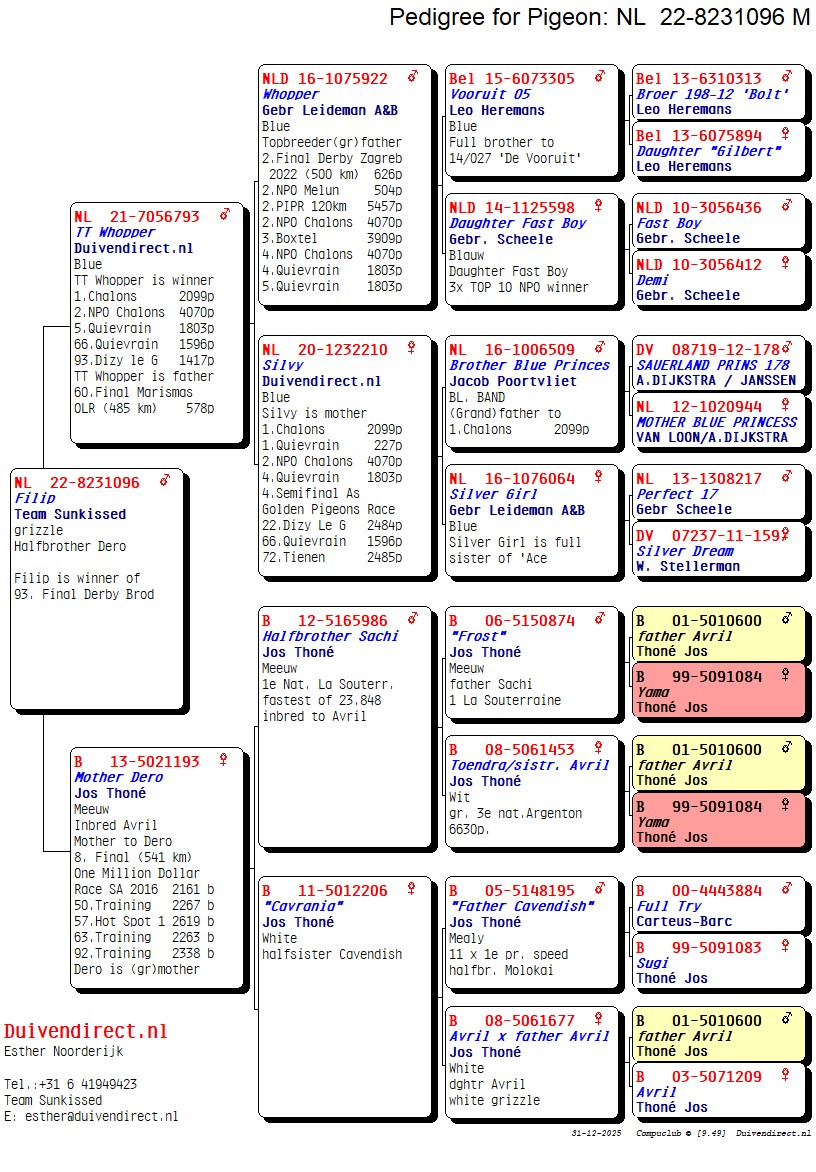This screenshot has width=816, height=1172.
Task: Click the Duivendirect.nl heading in red
Action: pos(86,1031)
